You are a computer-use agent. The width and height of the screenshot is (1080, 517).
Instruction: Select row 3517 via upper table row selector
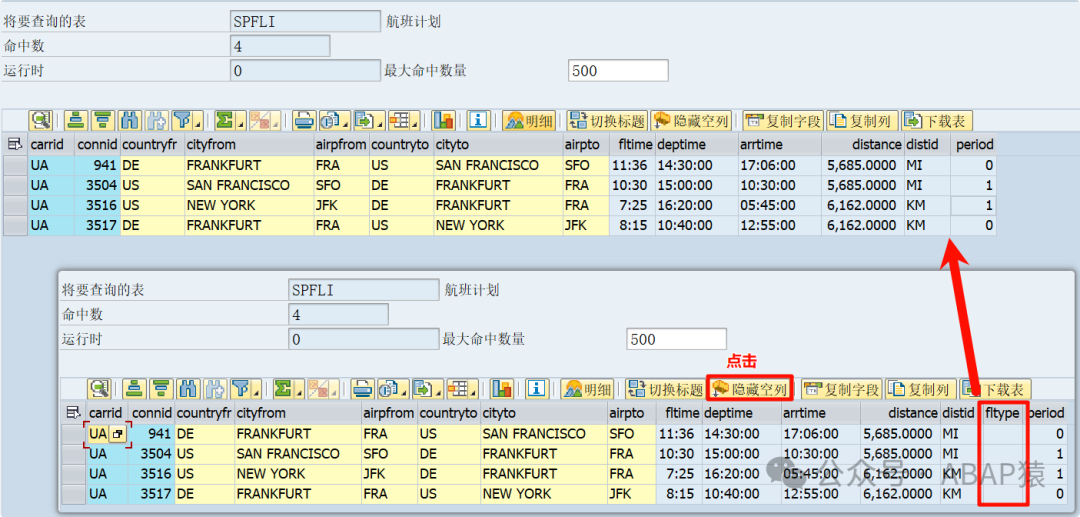(x=15, y=226)
